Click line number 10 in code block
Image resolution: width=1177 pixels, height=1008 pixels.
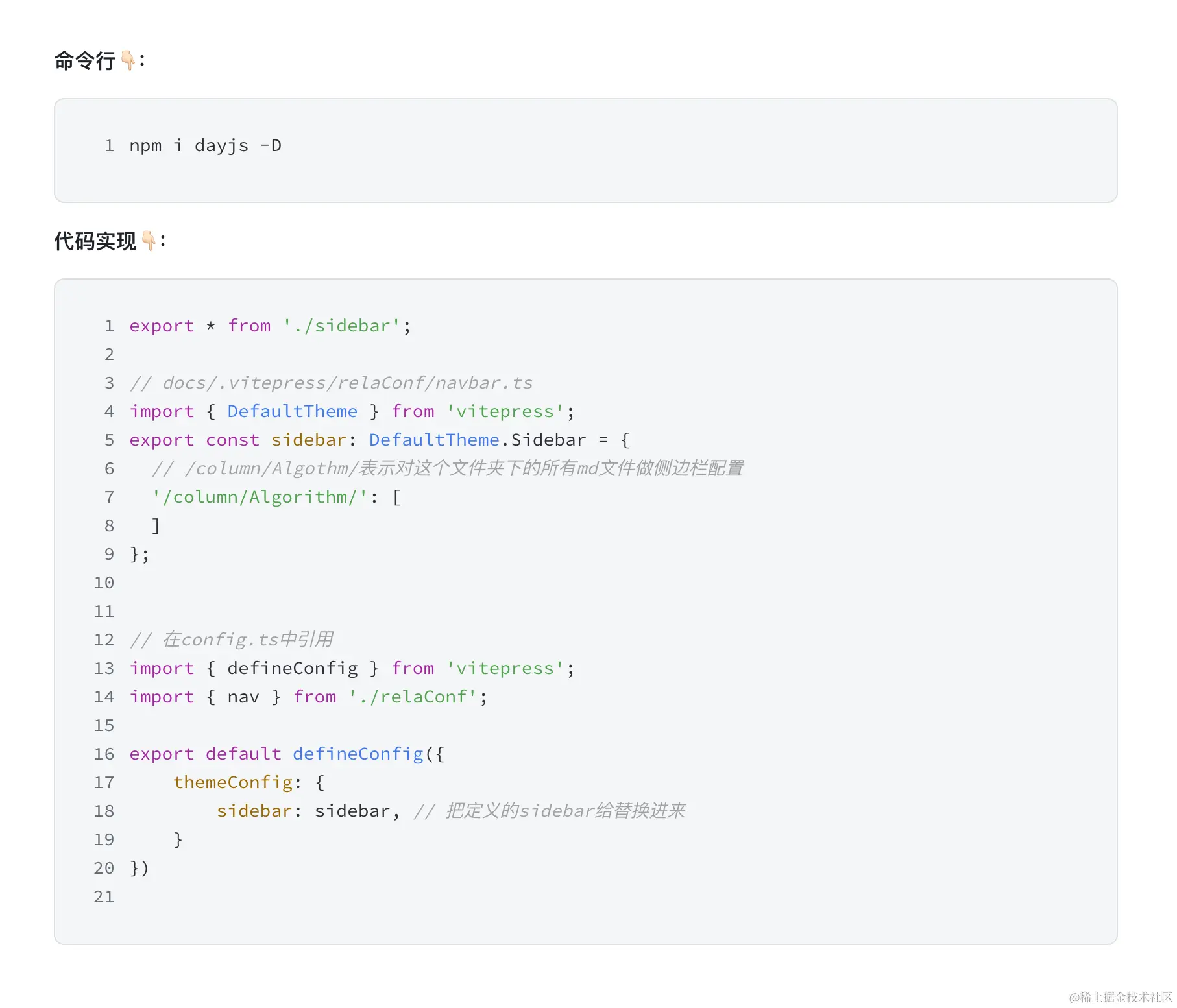tap(104, 582)
